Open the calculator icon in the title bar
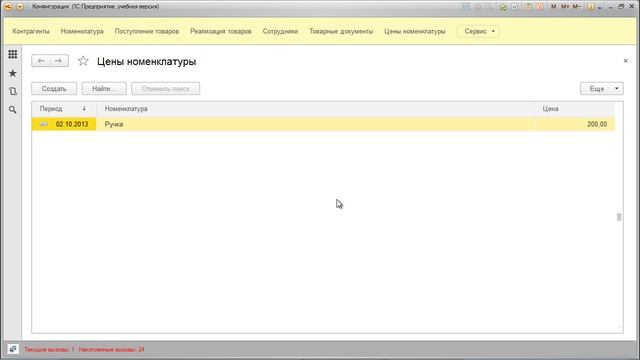This screenshot has width=640, height=360. (528, 7)
